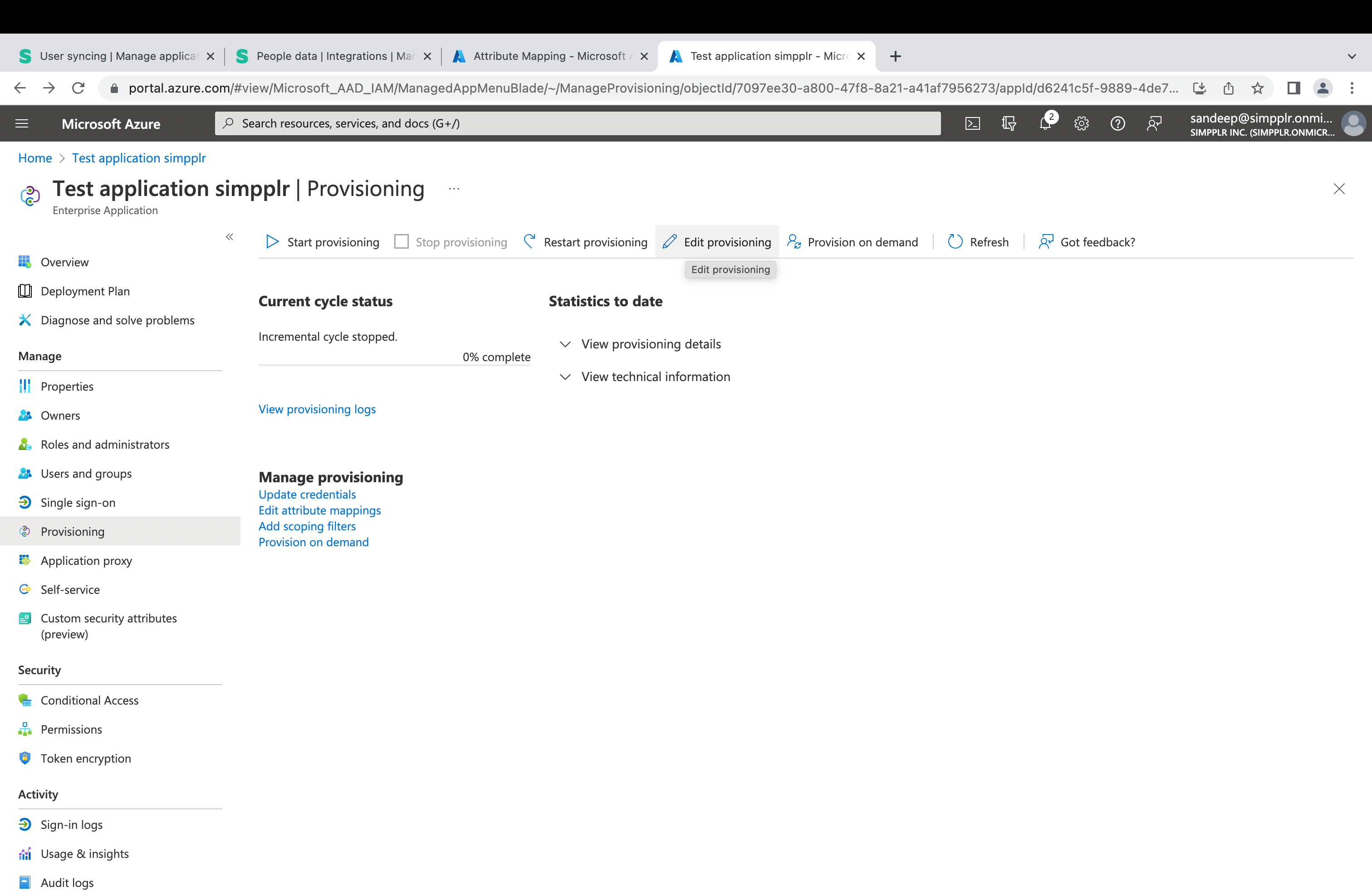Open View provisioning logs
The width and height of the screenshot is (1372, 891).
pyautogui.click(x=317, y=409)
